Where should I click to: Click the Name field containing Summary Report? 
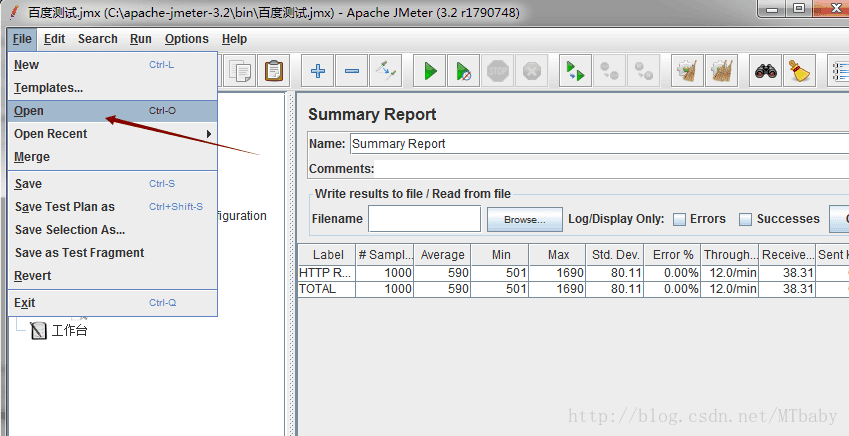pyautogui.click(x=599, y=144)
